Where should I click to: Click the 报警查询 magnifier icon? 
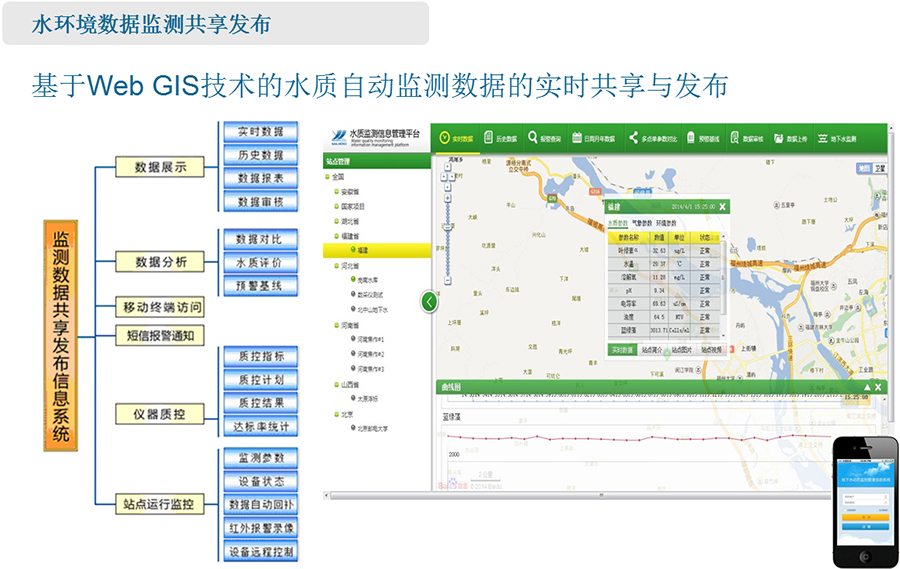pyautogui.click(x=534, y=138)
